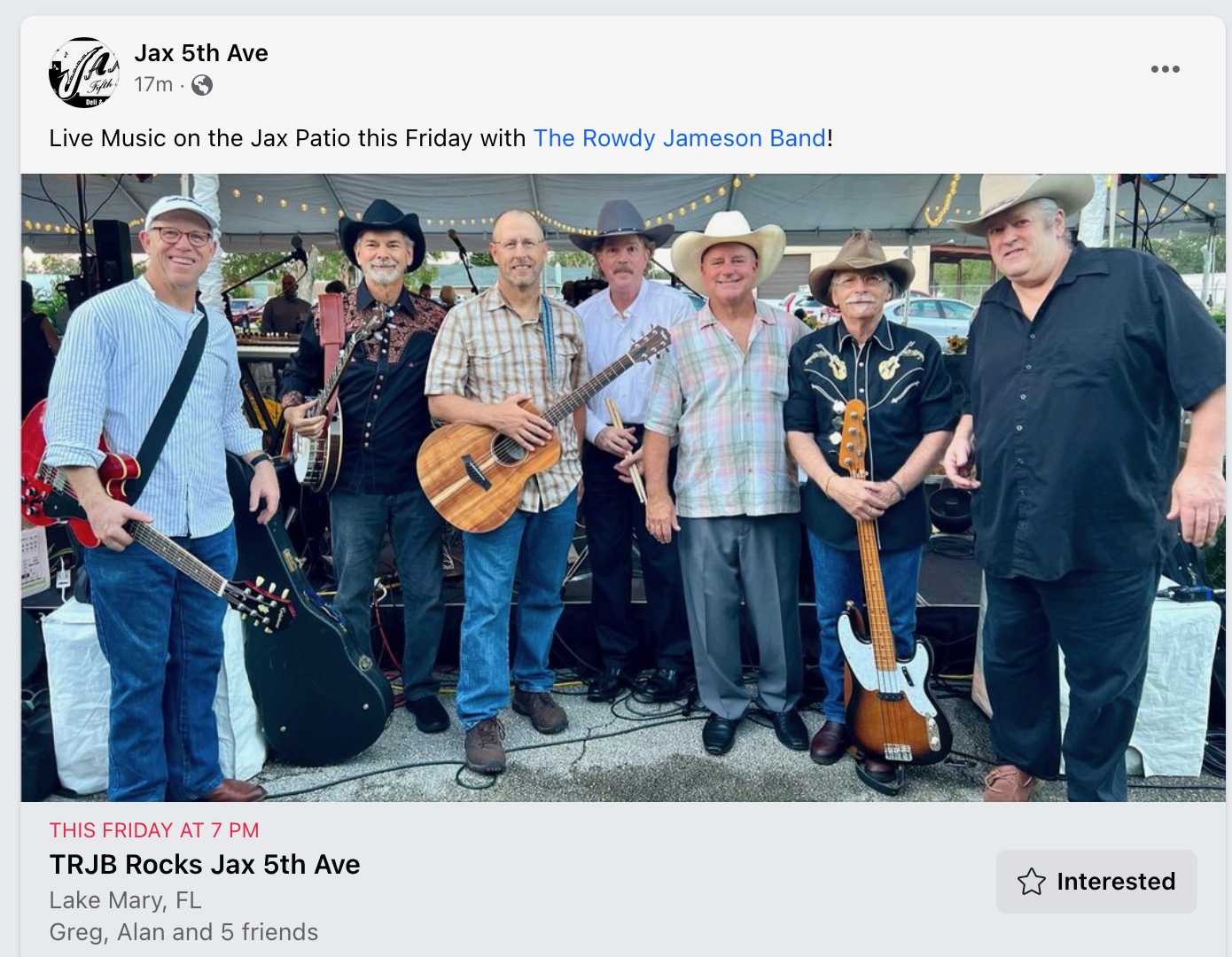Open the Jax 5th Ave profile picture
Image resolution: width=1232 pixels, height=957 pixels.
tap(84, 73)
